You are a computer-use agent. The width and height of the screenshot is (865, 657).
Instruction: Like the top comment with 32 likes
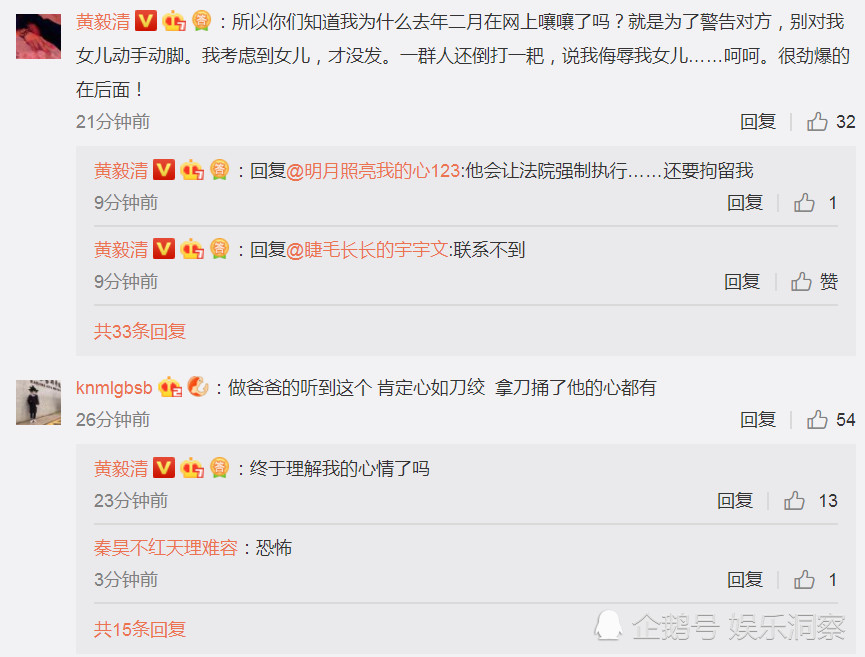(x=817, y=121)
